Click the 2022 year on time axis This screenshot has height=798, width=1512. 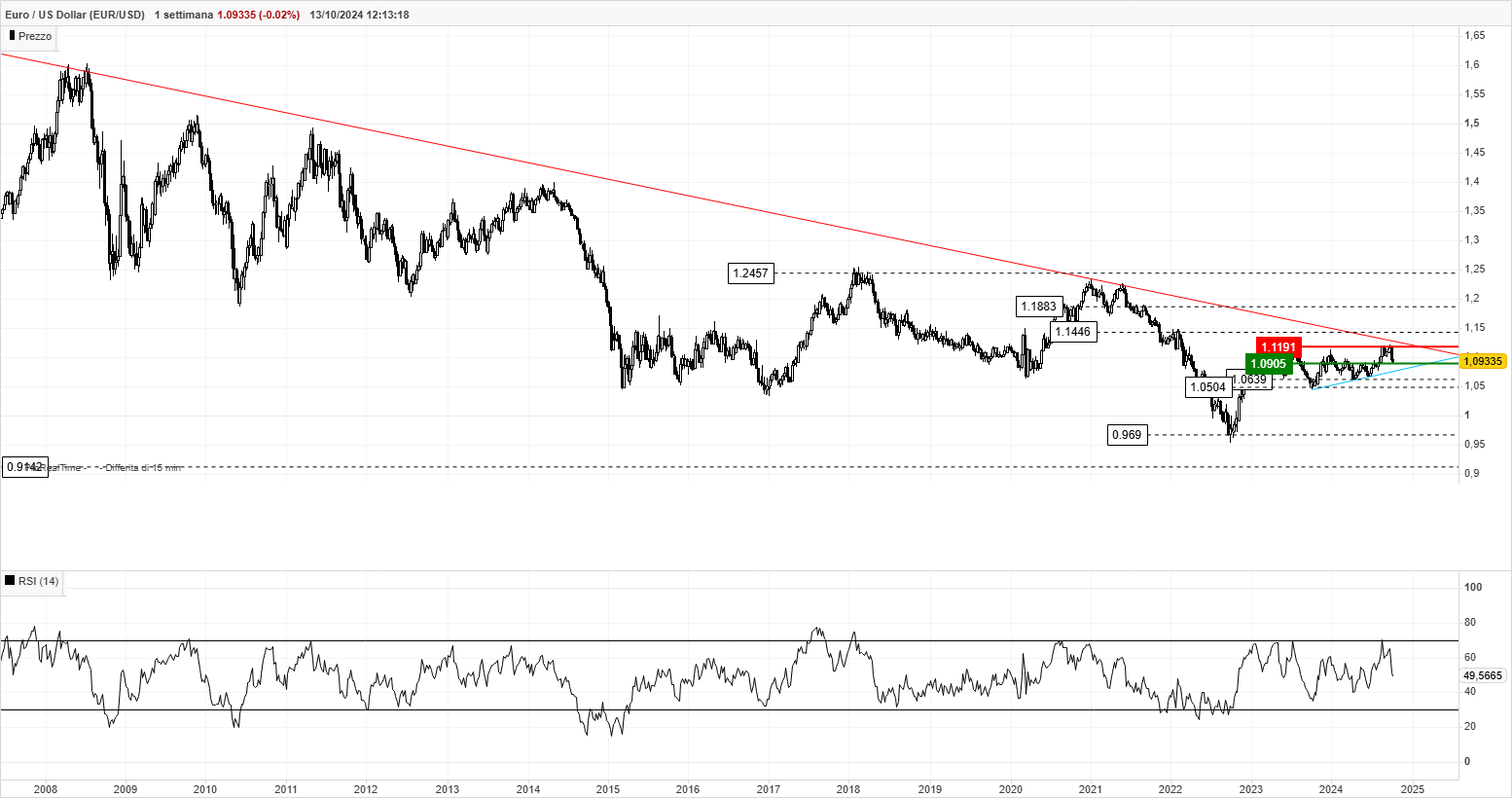pos(1170,789)
